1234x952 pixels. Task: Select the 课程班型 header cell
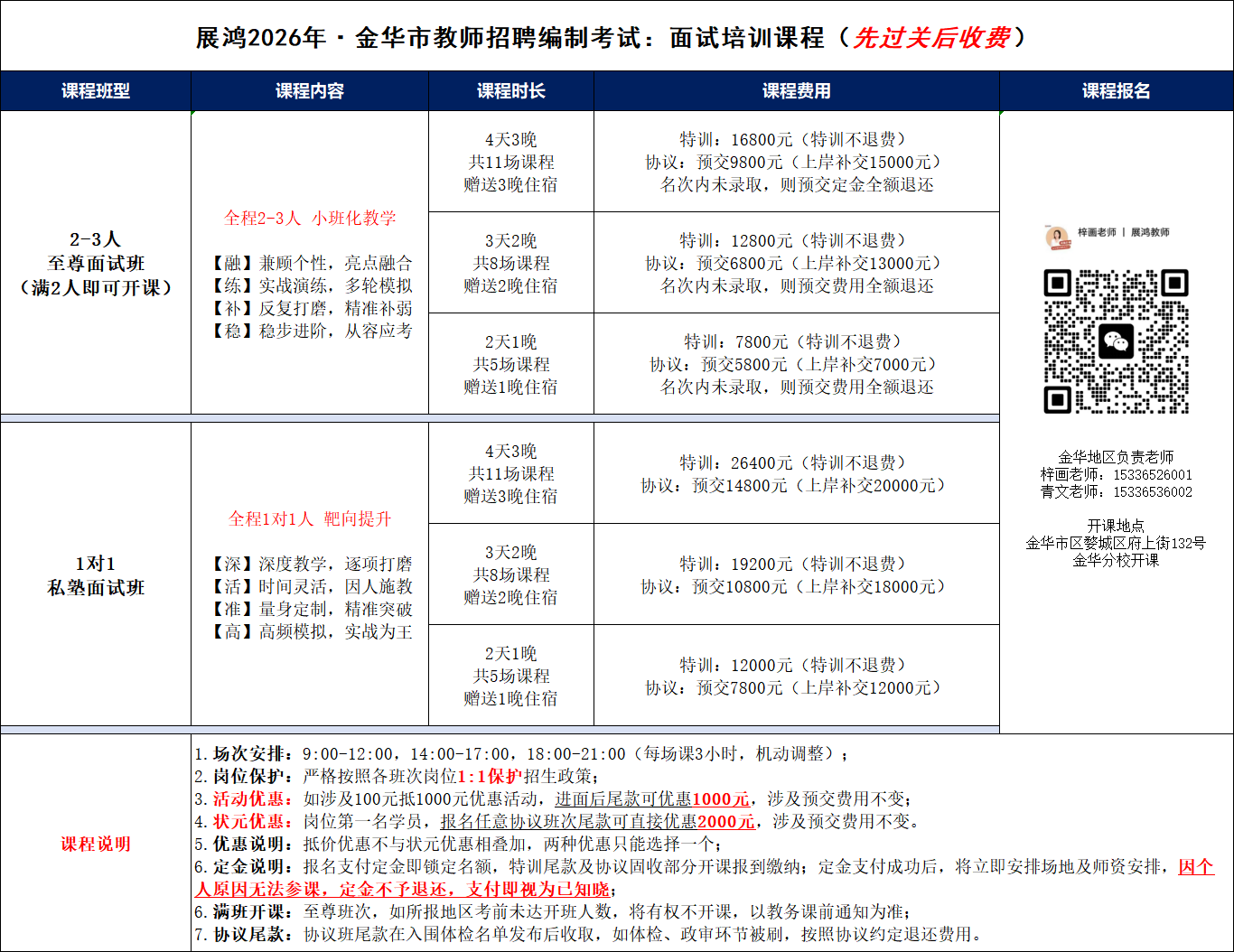[96, 91]
